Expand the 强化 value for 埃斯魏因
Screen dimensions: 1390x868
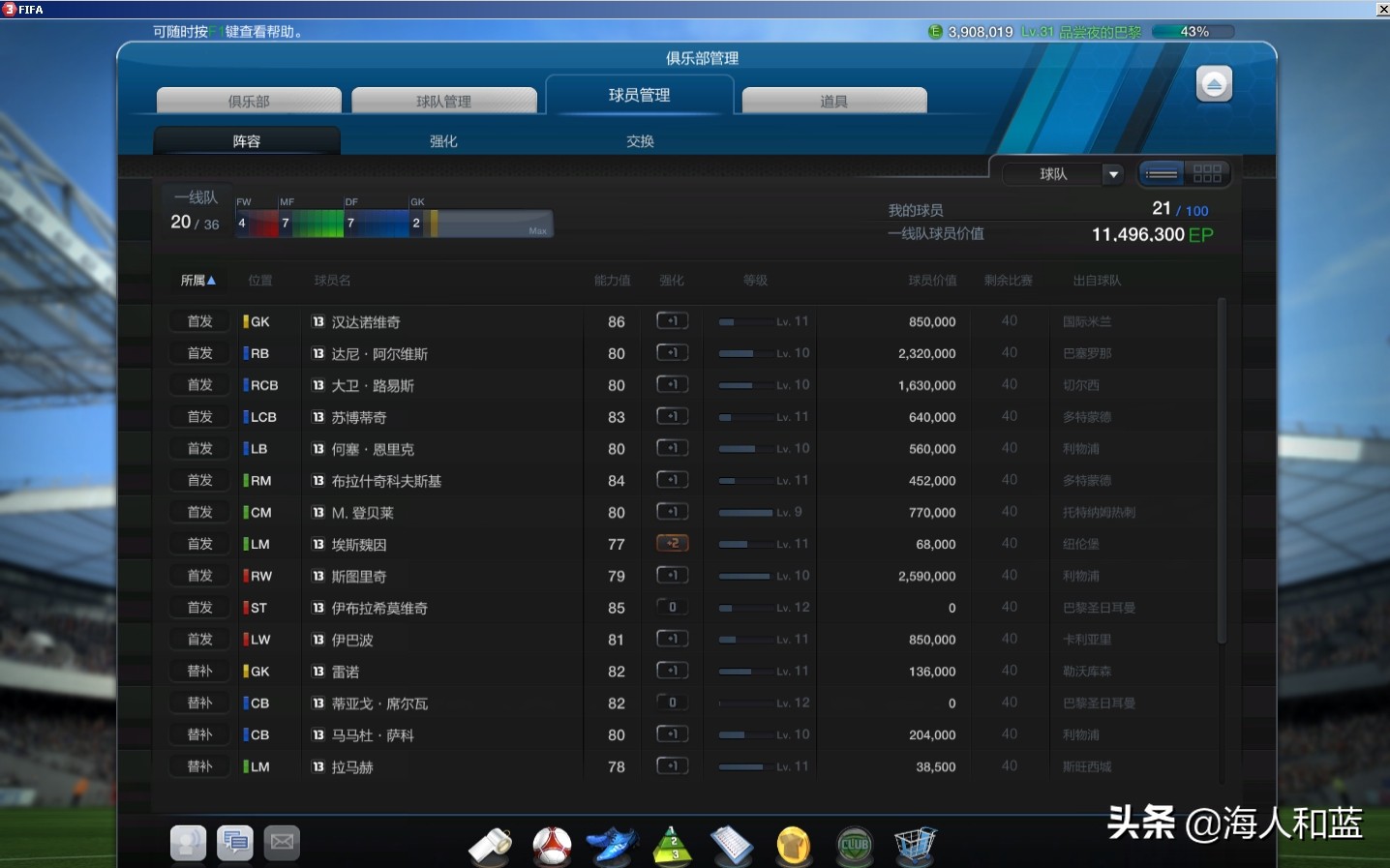pos(672,543)
